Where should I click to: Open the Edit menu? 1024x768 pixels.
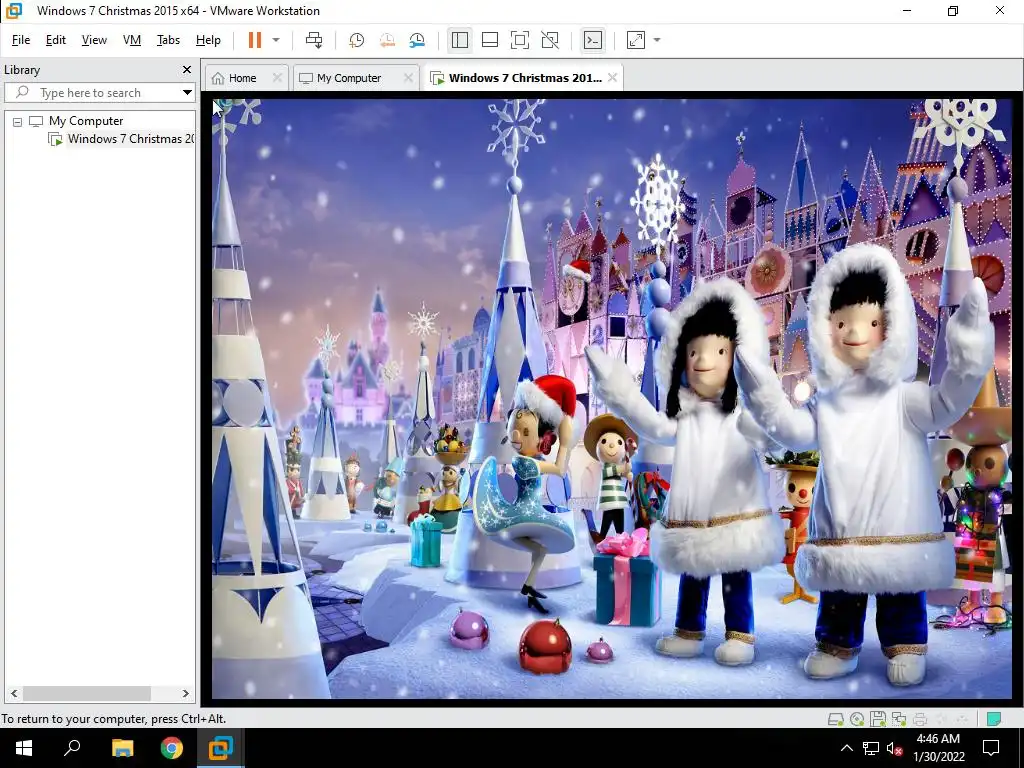point(56,40)
